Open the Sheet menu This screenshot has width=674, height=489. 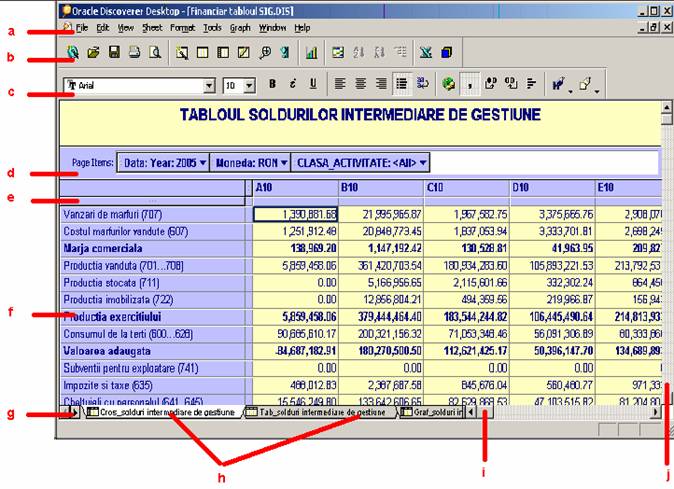151,28
